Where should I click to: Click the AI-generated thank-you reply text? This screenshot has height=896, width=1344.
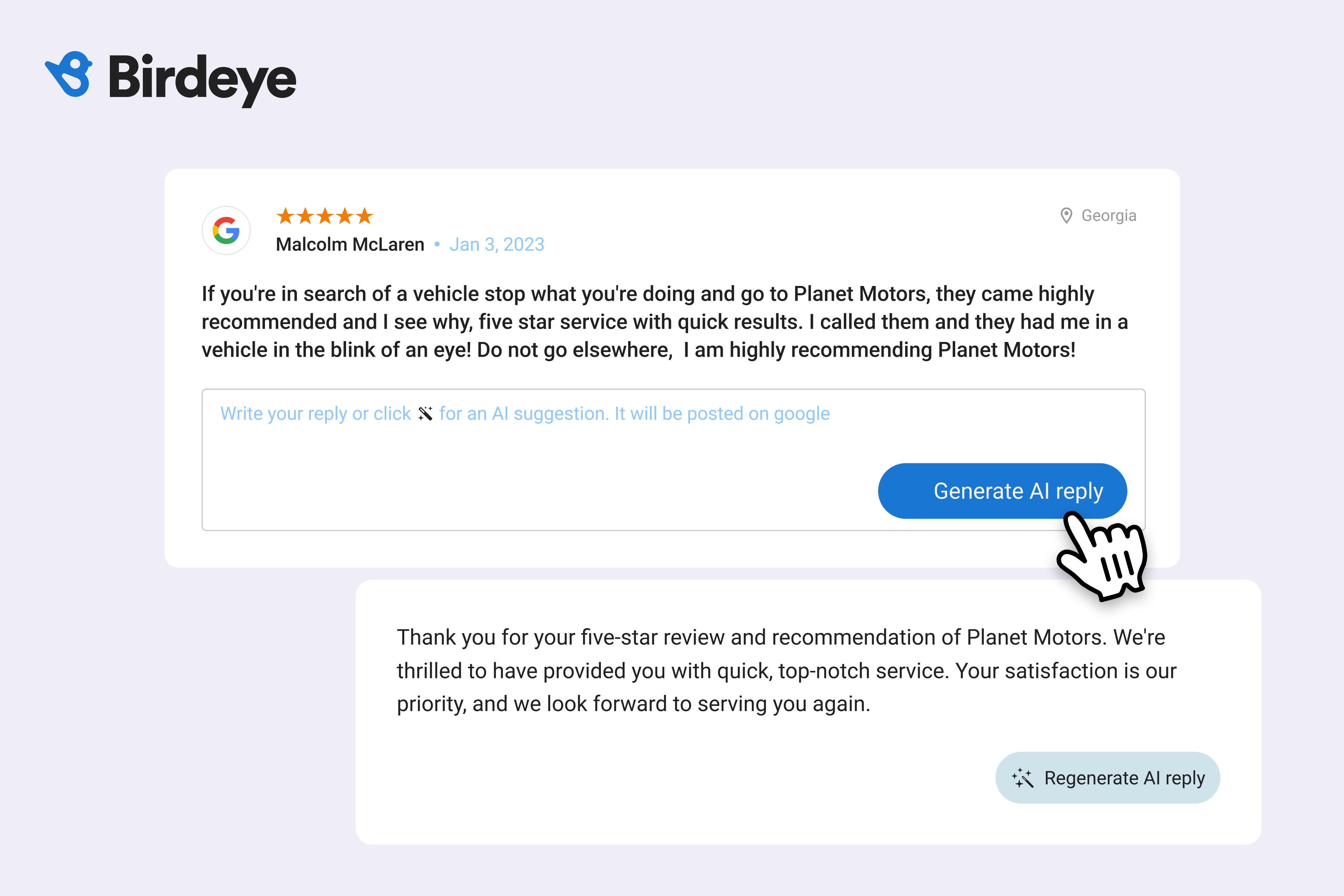pyautogui.click(x=783, y=670)
